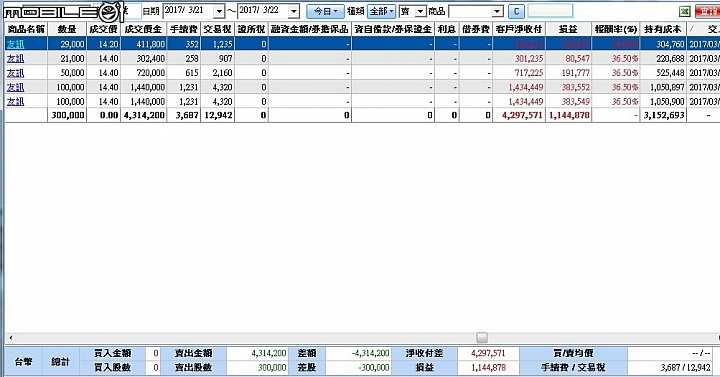Image resolution: width=720 pixels, height=377 pixels.
Task: Click the horizontal scrollbar thumb
Action: (482, 338)
